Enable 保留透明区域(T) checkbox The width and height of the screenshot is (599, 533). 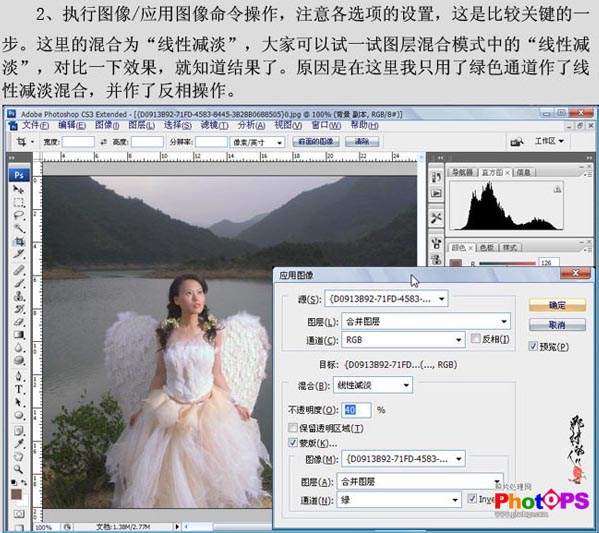[x=293, y=428]
